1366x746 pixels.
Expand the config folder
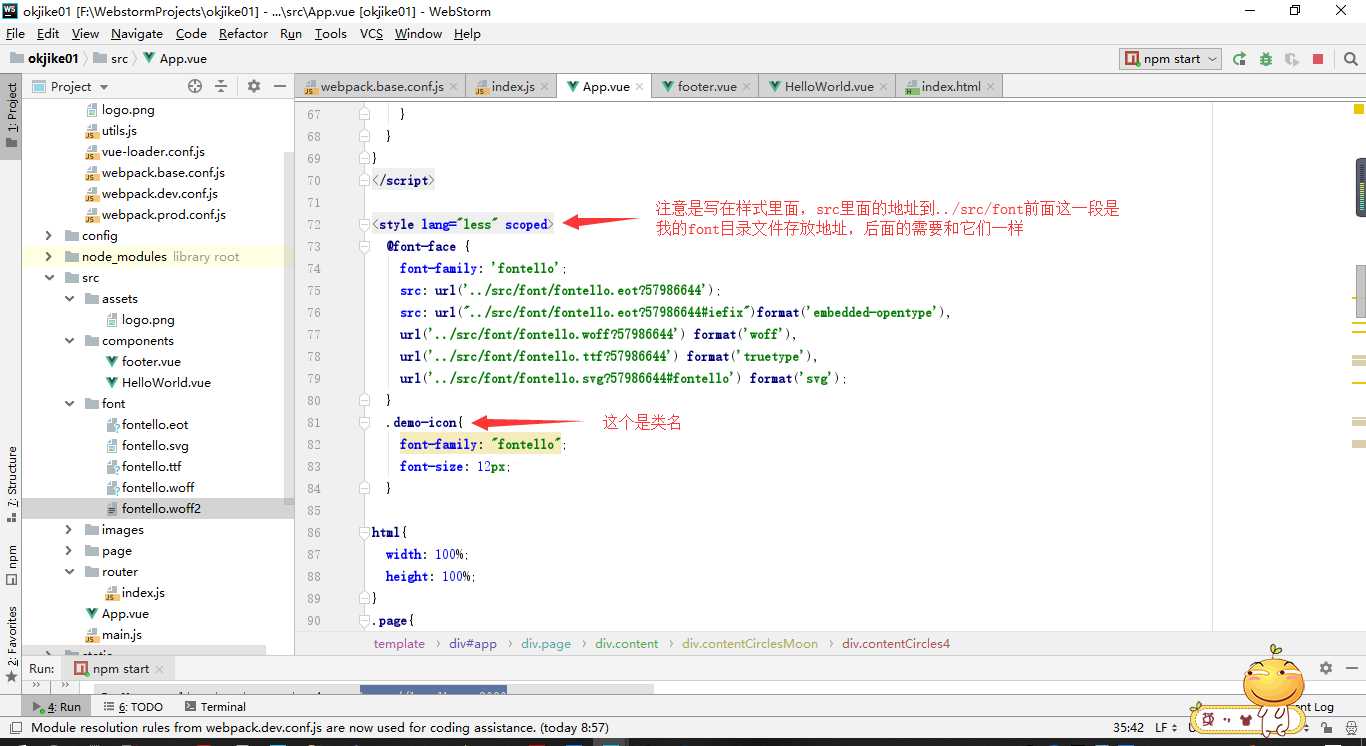[x=49, y=236]
